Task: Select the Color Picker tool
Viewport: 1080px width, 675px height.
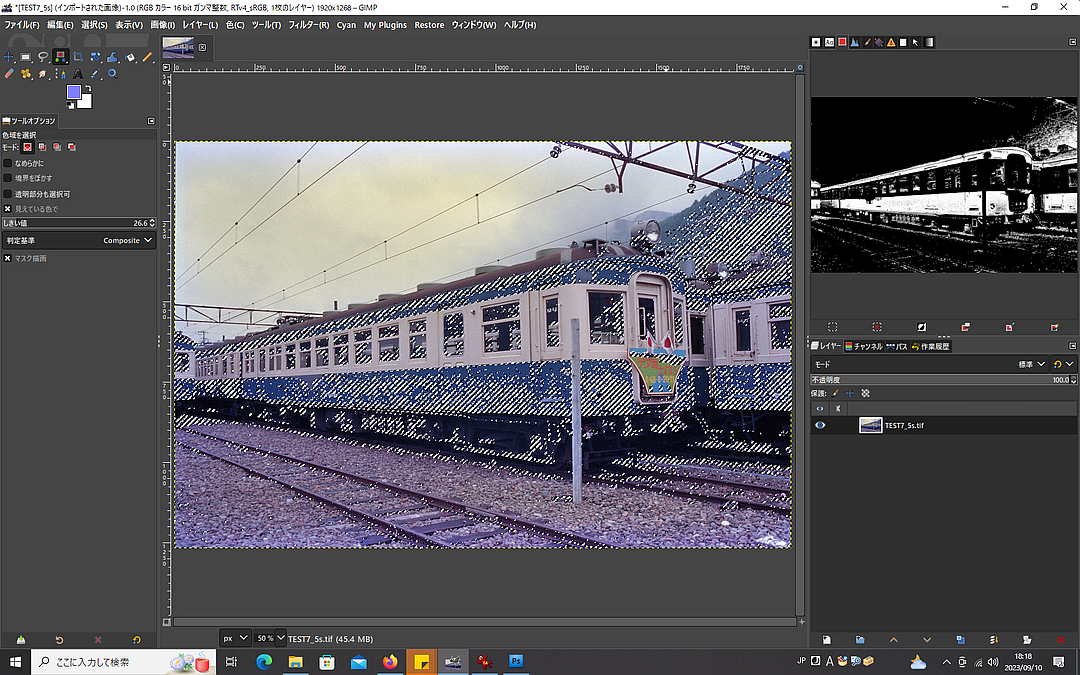Action: [x=95, y=74]
